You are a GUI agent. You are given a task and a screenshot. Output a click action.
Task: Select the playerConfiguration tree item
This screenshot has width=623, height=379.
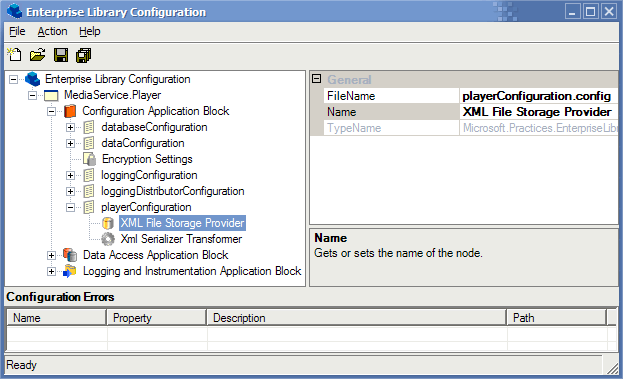(146, 207)
